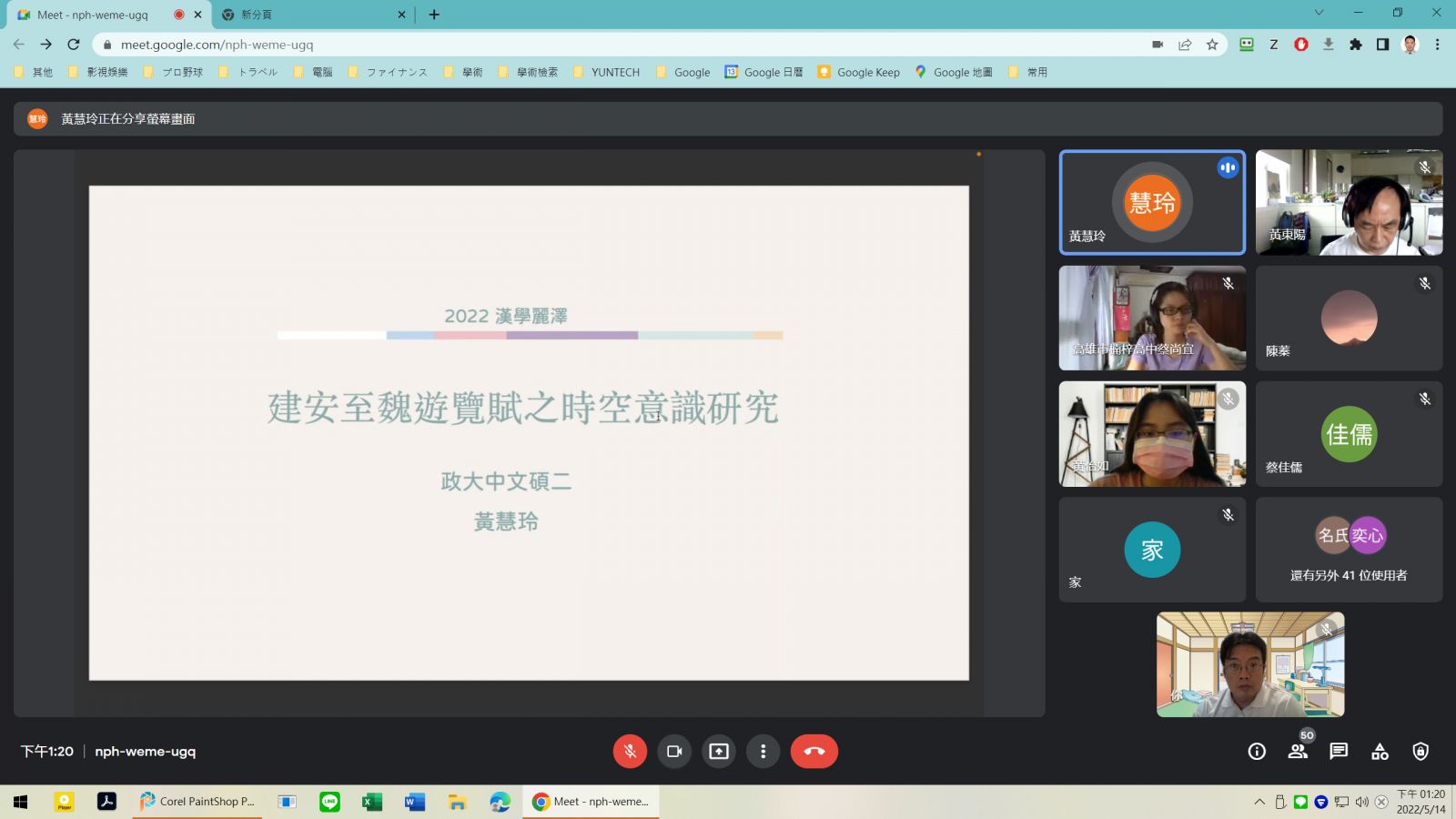This screenshot has height=819, width=1456.
Task: Leave the call with the red hang-up button
Action: pyautogui.click(x=814, y=752)
